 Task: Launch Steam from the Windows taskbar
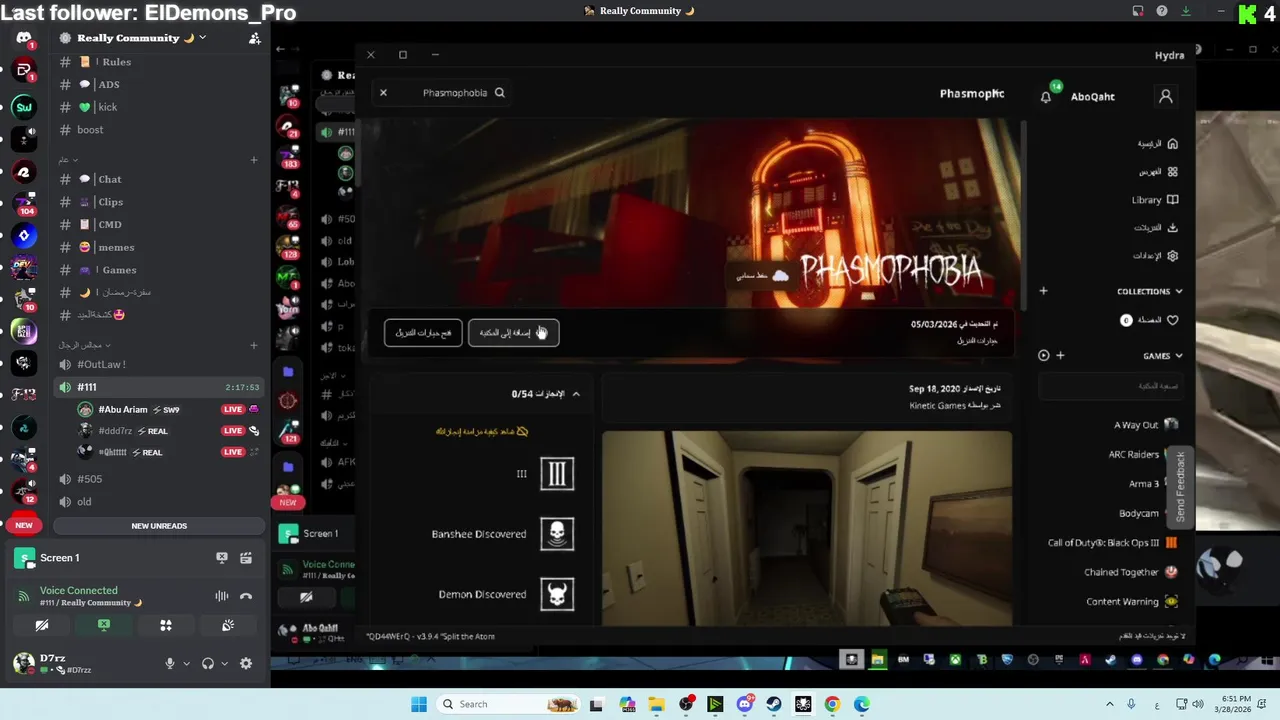click(x=774, y=704)
